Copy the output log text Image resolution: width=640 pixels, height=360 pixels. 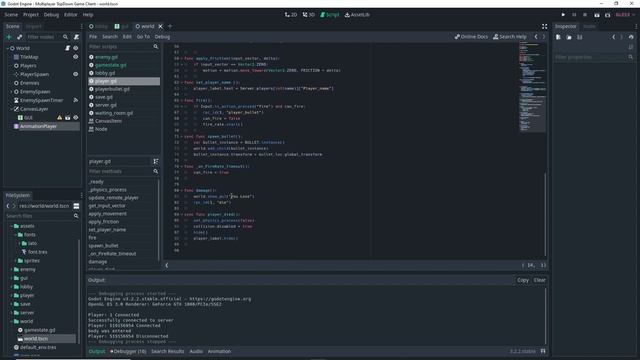[523, 280]
